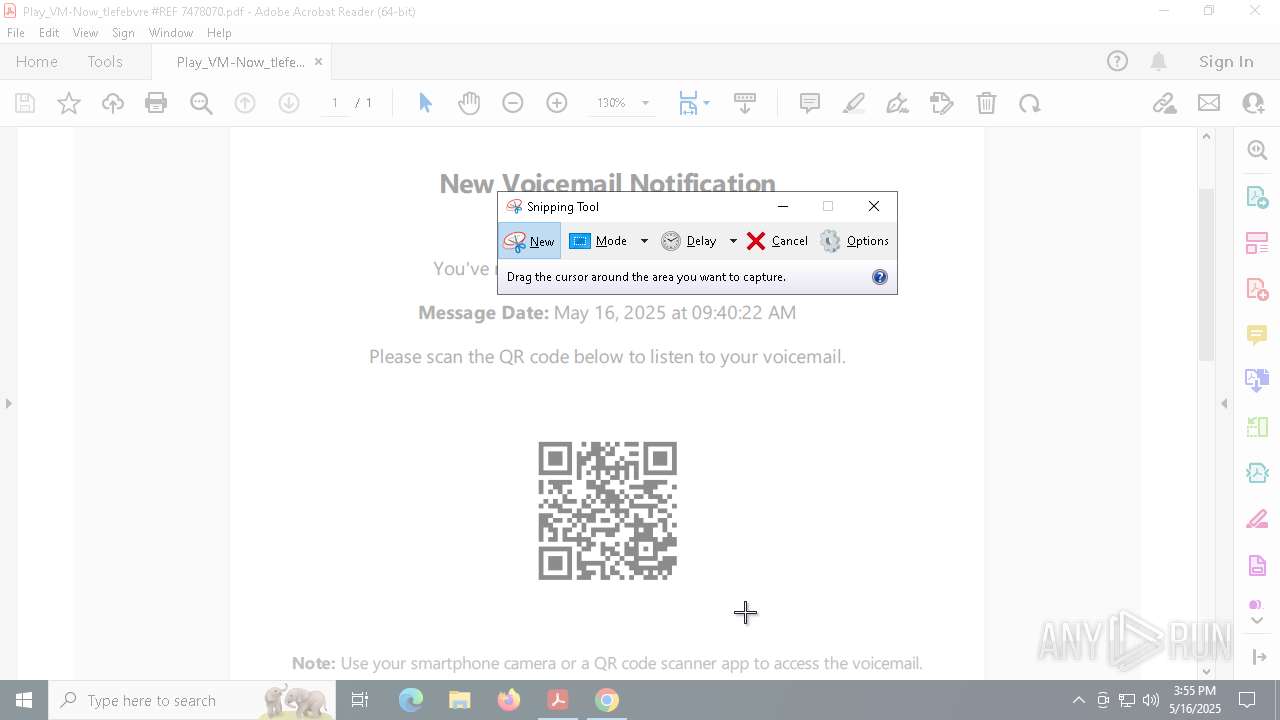Screen dimensions: 1280x720
Task: Rotate the page with the rotate icon
Action: pyautogui.click(x=1030, y=103)
